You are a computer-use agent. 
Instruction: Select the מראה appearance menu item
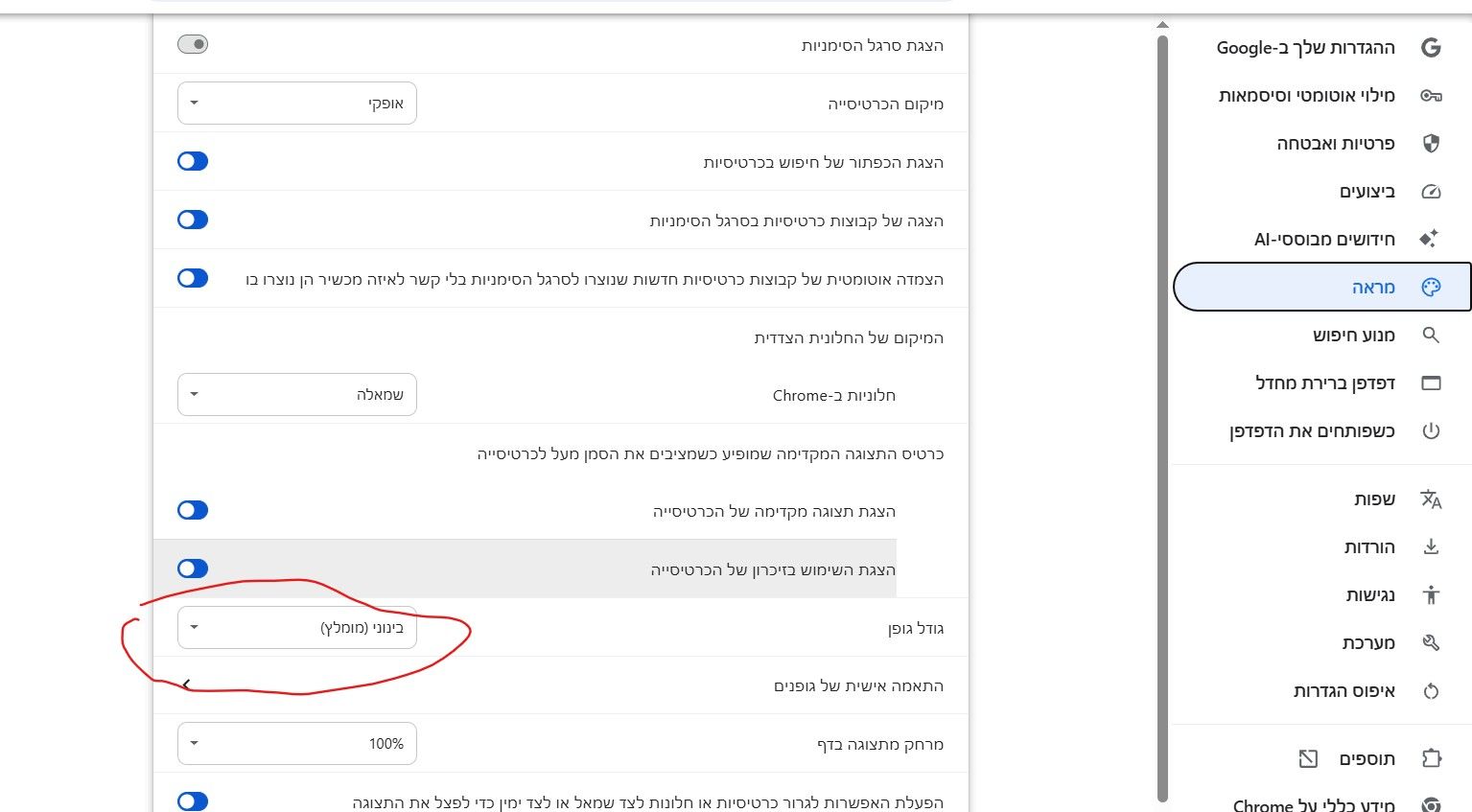[x=1321, y=287]
